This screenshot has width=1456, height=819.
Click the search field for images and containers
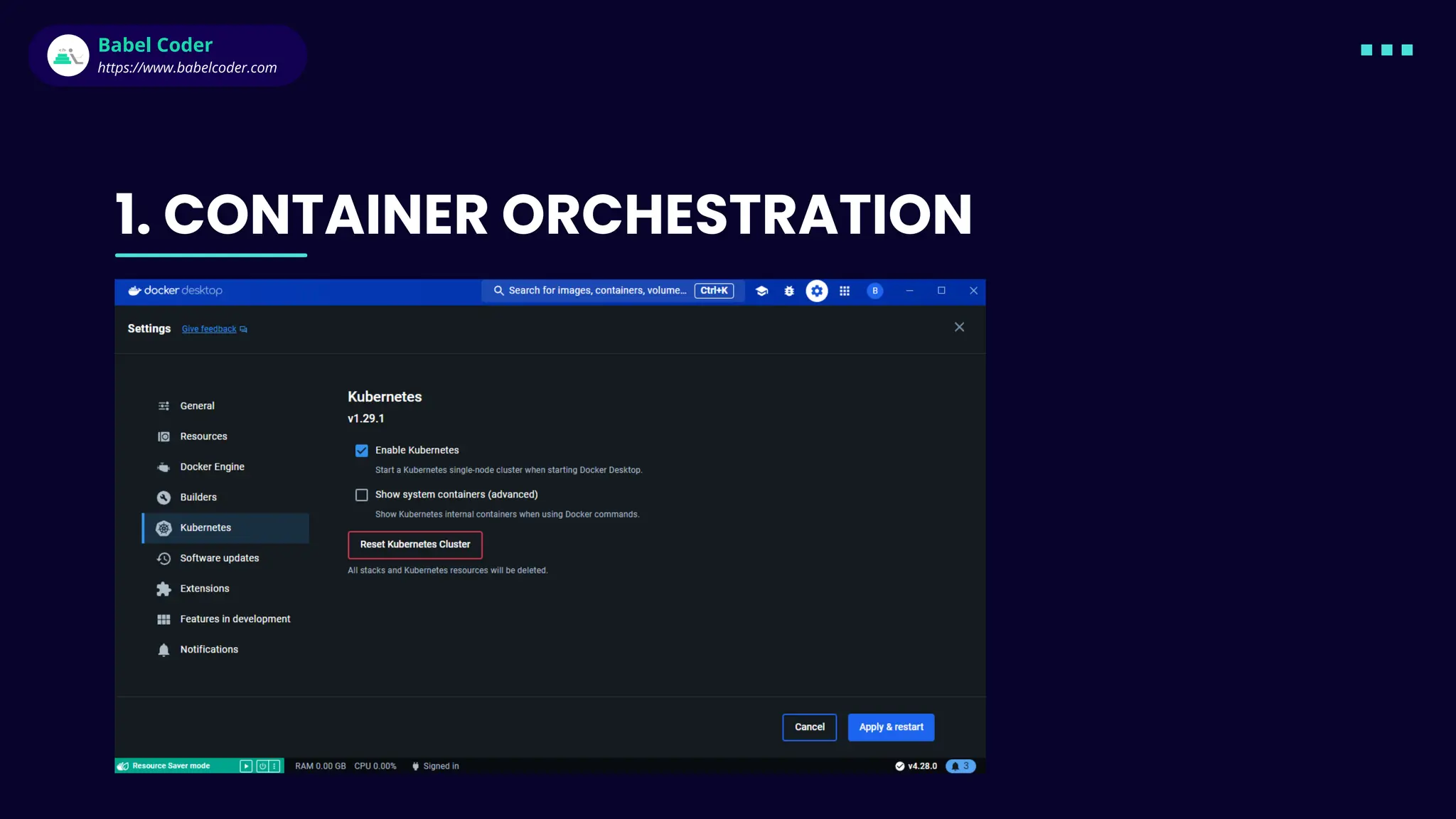pos(613,291)
